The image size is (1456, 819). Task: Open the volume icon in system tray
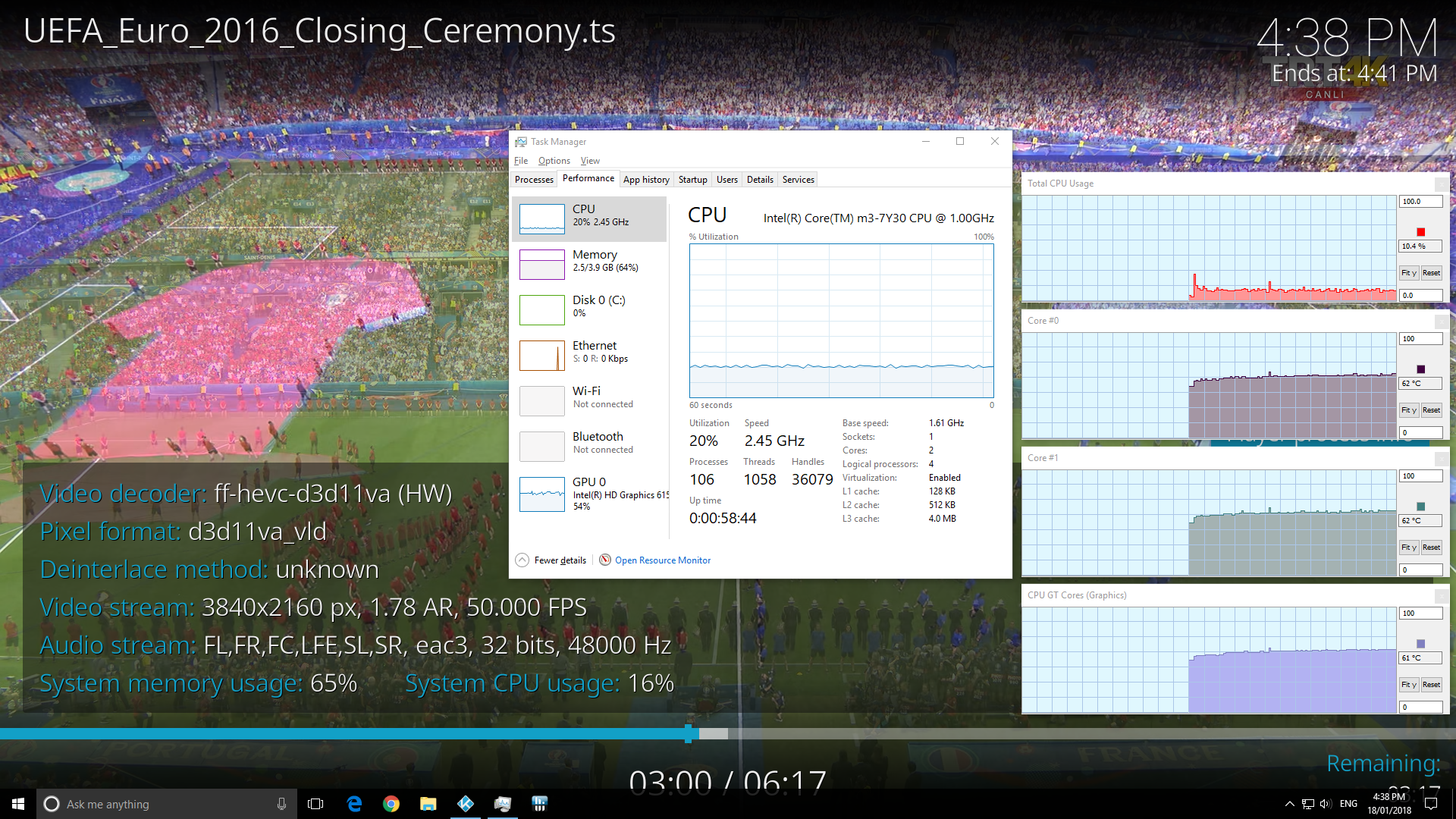pos(1326,804)
